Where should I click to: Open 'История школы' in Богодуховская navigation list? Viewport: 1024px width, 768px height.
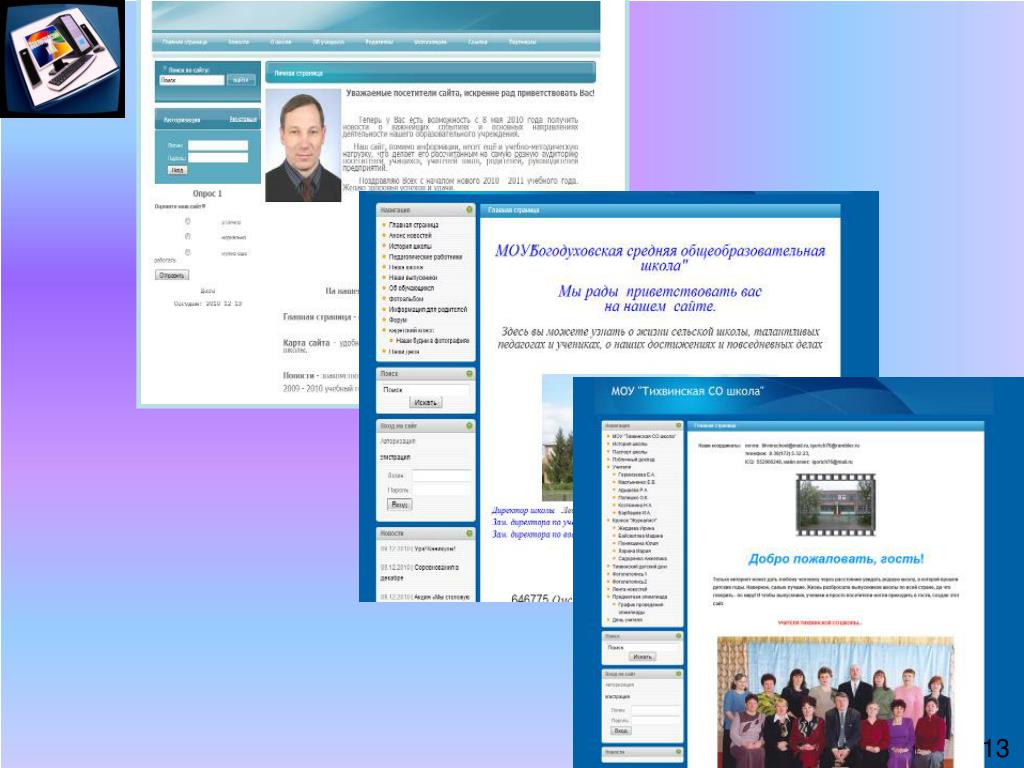click(x=410, y=246)
